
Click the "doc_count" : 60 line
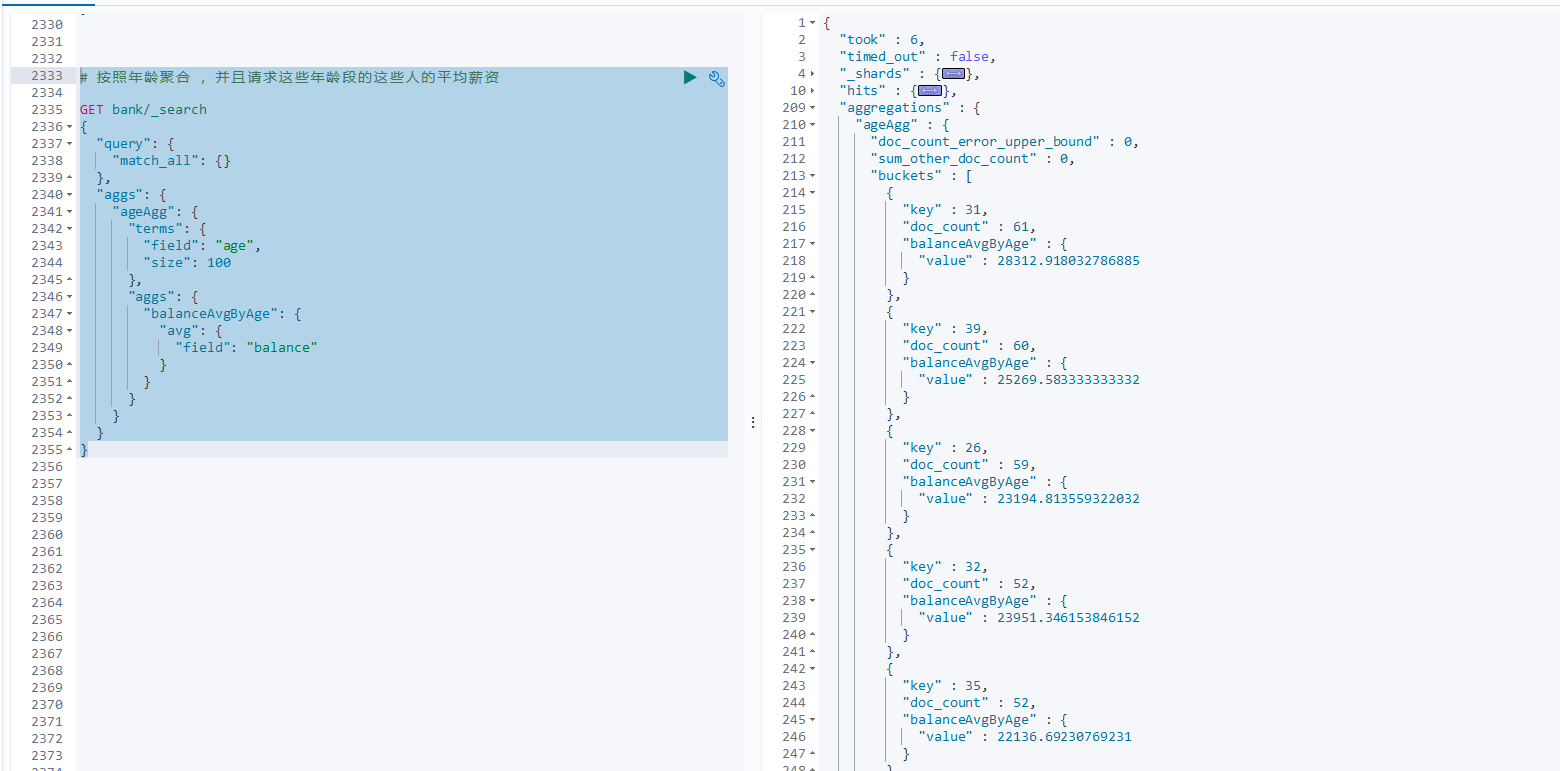pos(969,346)
